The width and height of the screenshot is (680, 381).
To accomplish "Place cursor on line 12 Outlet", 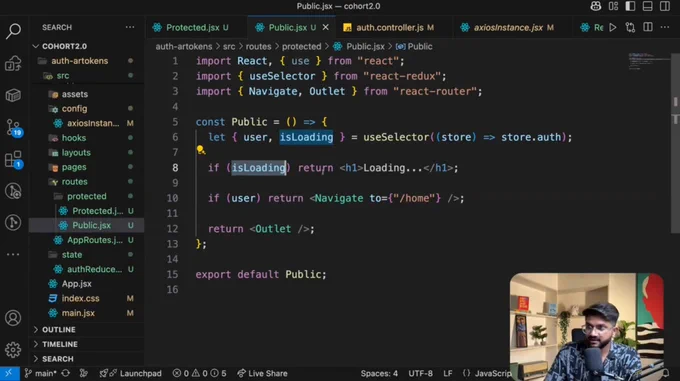I will (x=273, y=228).
